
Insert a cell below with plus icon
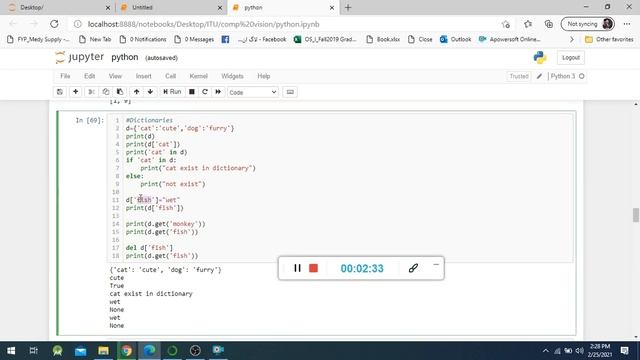pos(76,92)
